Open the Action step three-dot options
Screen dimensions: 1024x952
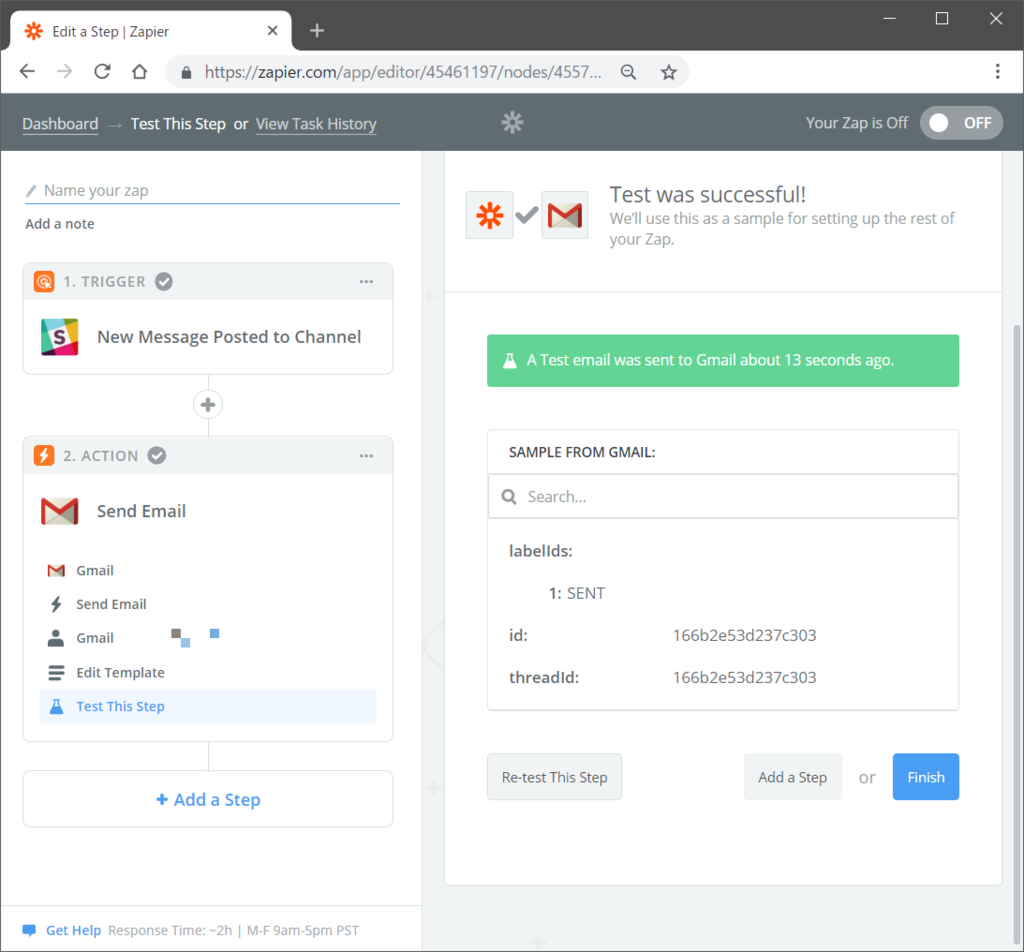366,455
